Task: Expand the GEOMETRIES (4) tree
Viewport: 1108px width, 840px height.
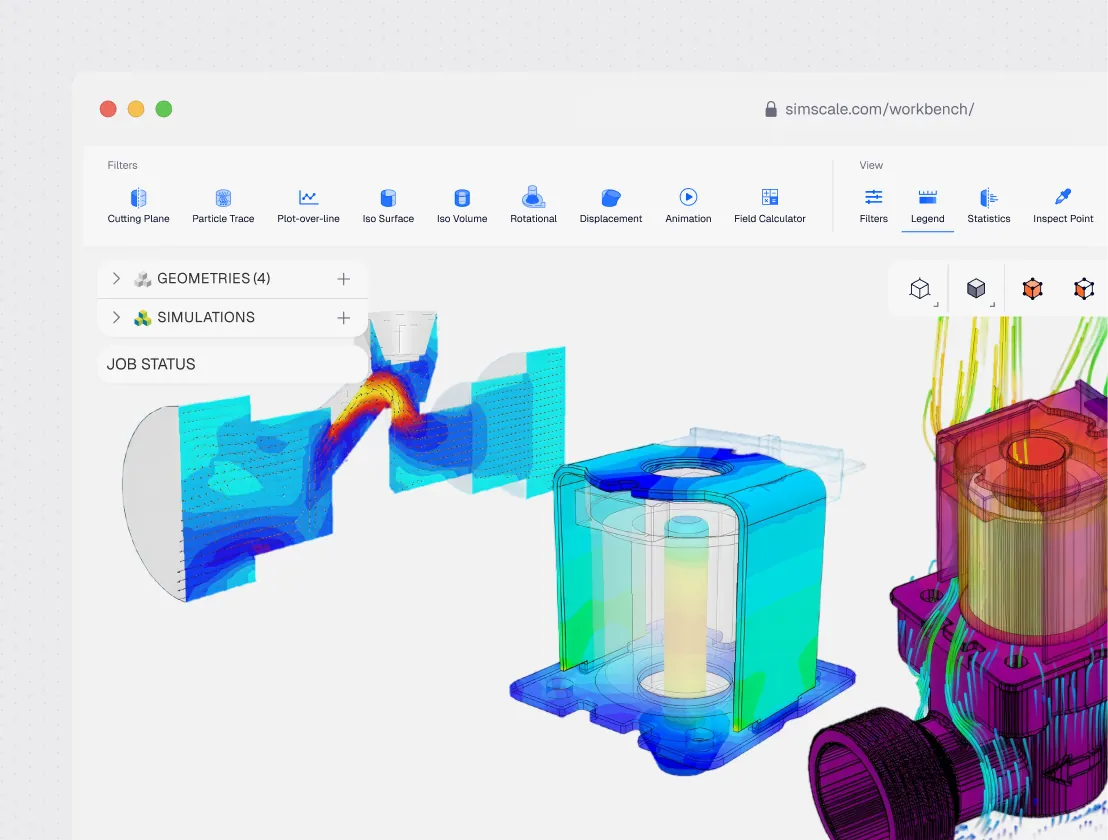Action: [117, 278]
